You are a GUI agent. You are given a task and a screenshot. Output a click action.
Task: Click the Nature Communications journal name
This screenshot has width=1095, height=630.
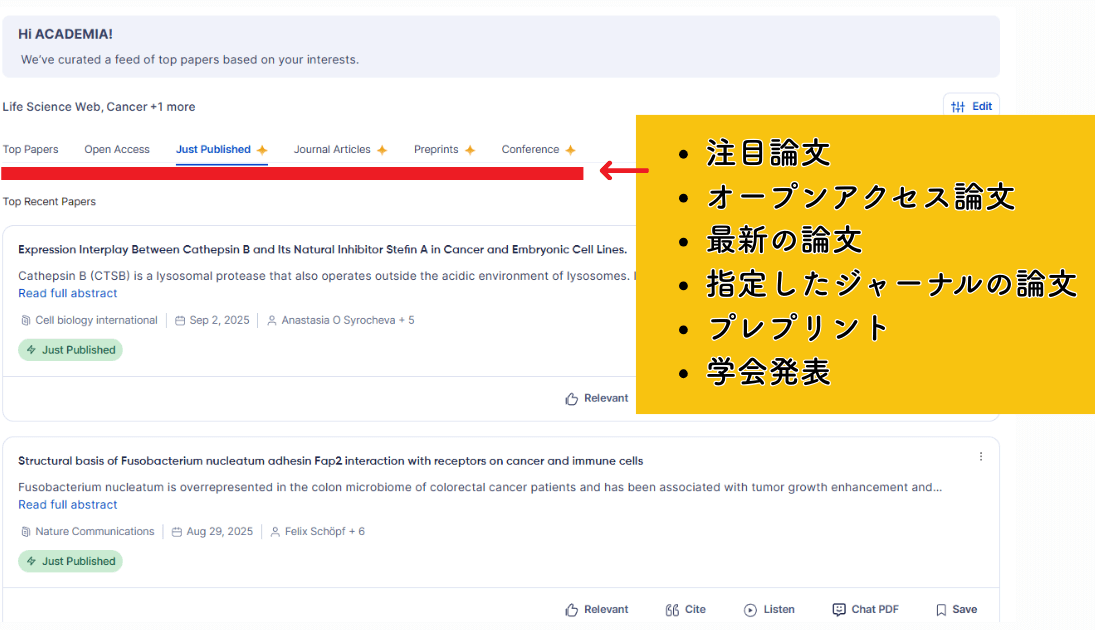coord(95,532)
